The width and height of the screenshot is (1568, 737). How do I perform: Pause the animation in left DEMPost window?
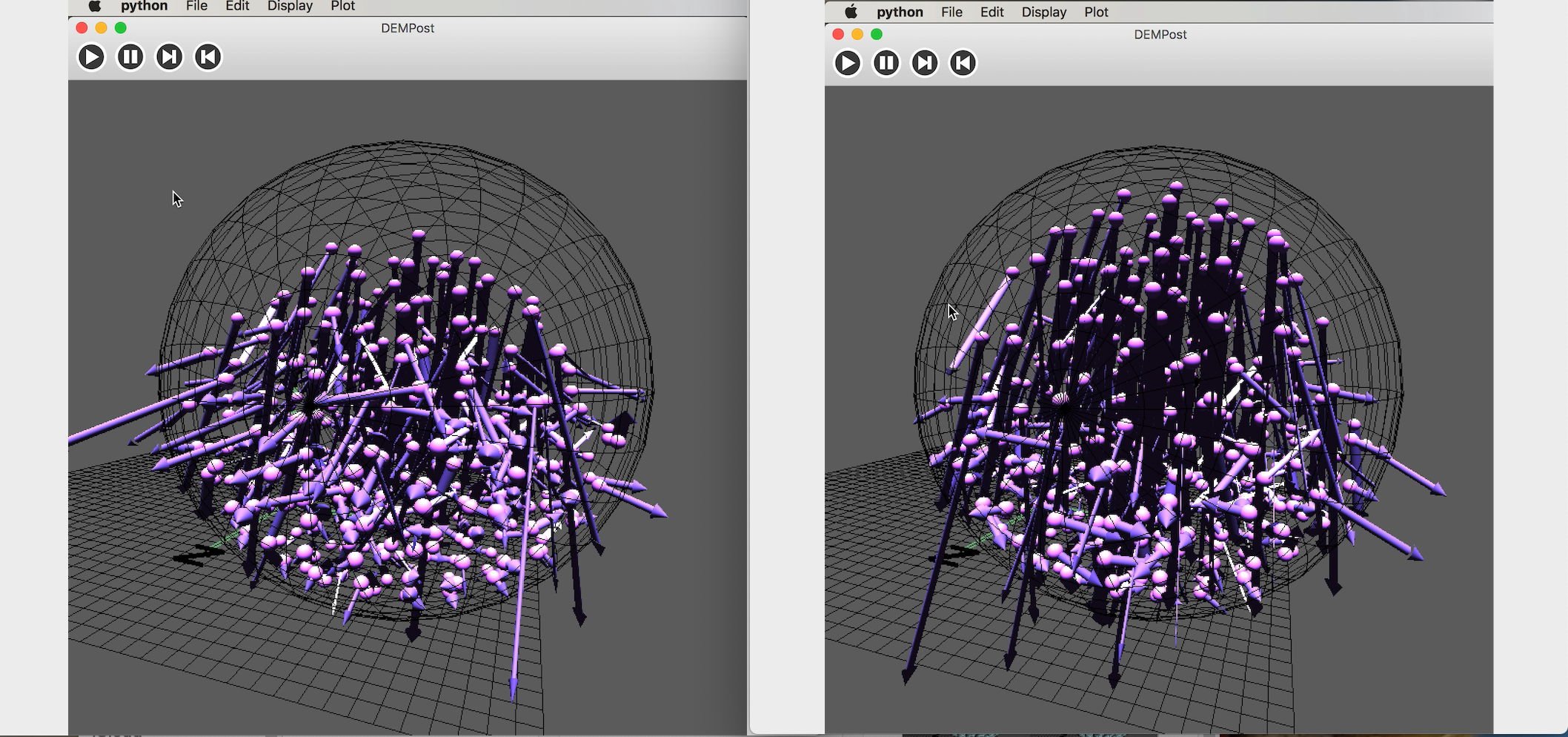(x=130, y=57)
